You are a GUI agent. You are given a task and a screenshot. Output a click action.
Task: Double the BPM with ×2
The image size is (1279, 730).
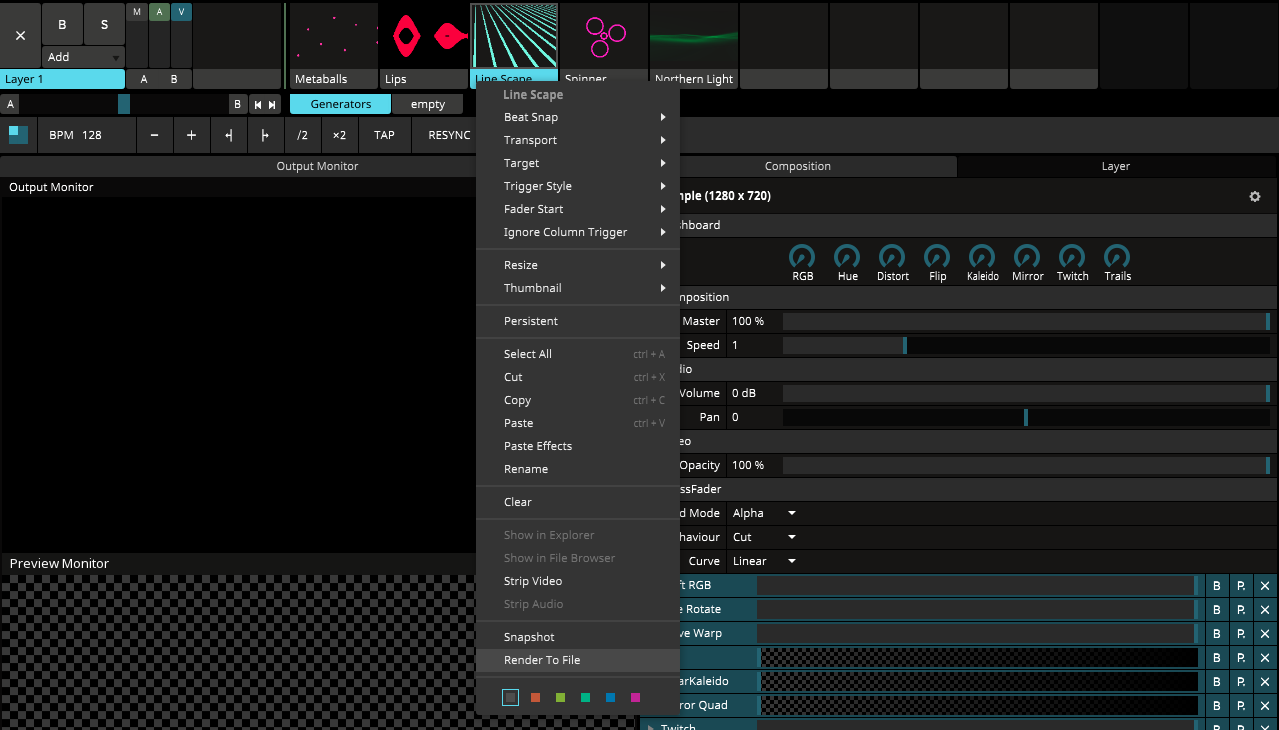[x=339, y=135]
